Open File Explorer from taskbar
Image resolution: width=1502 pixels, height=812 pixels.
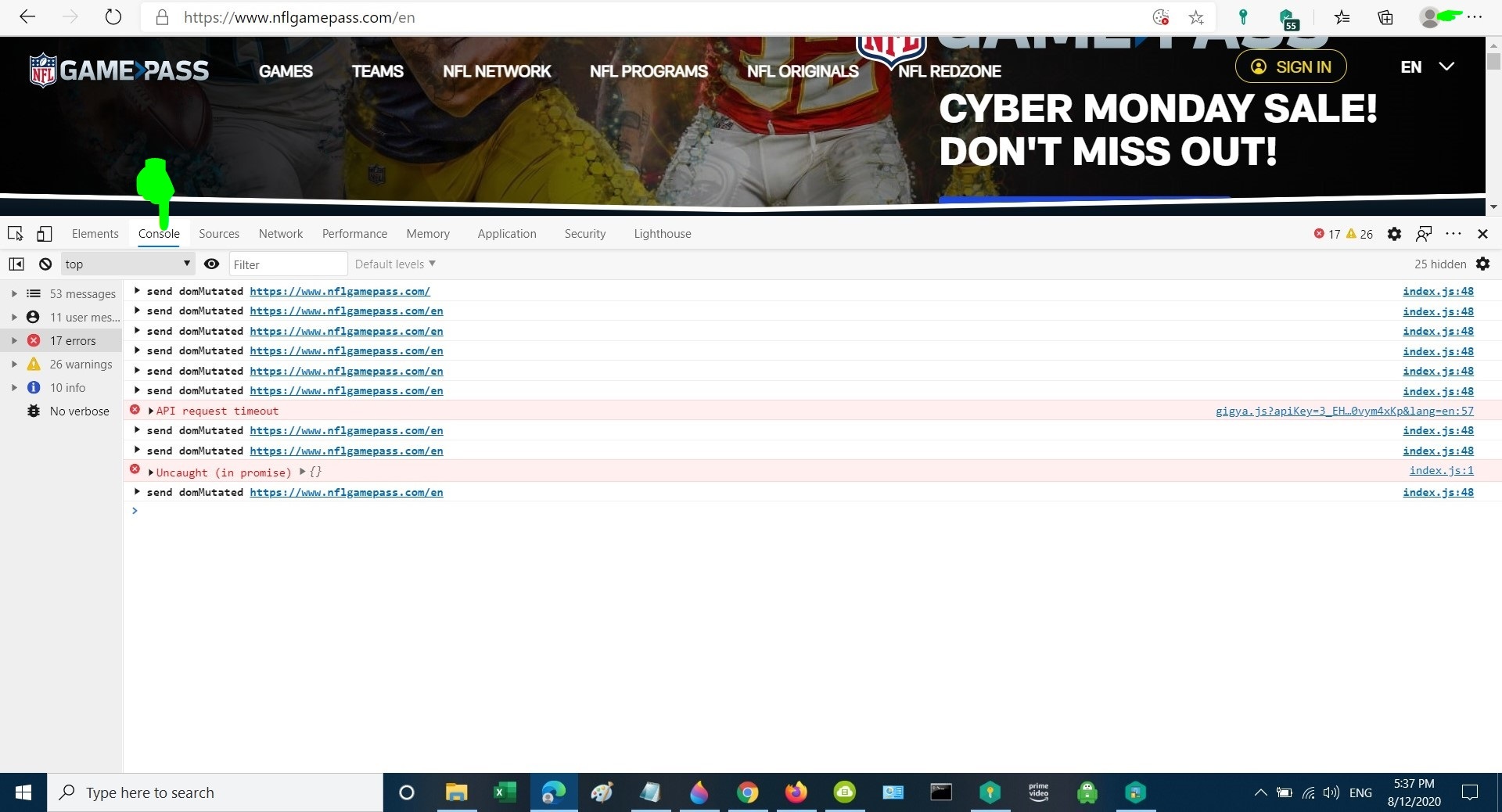pyautogui.click(x=456, y=792)
